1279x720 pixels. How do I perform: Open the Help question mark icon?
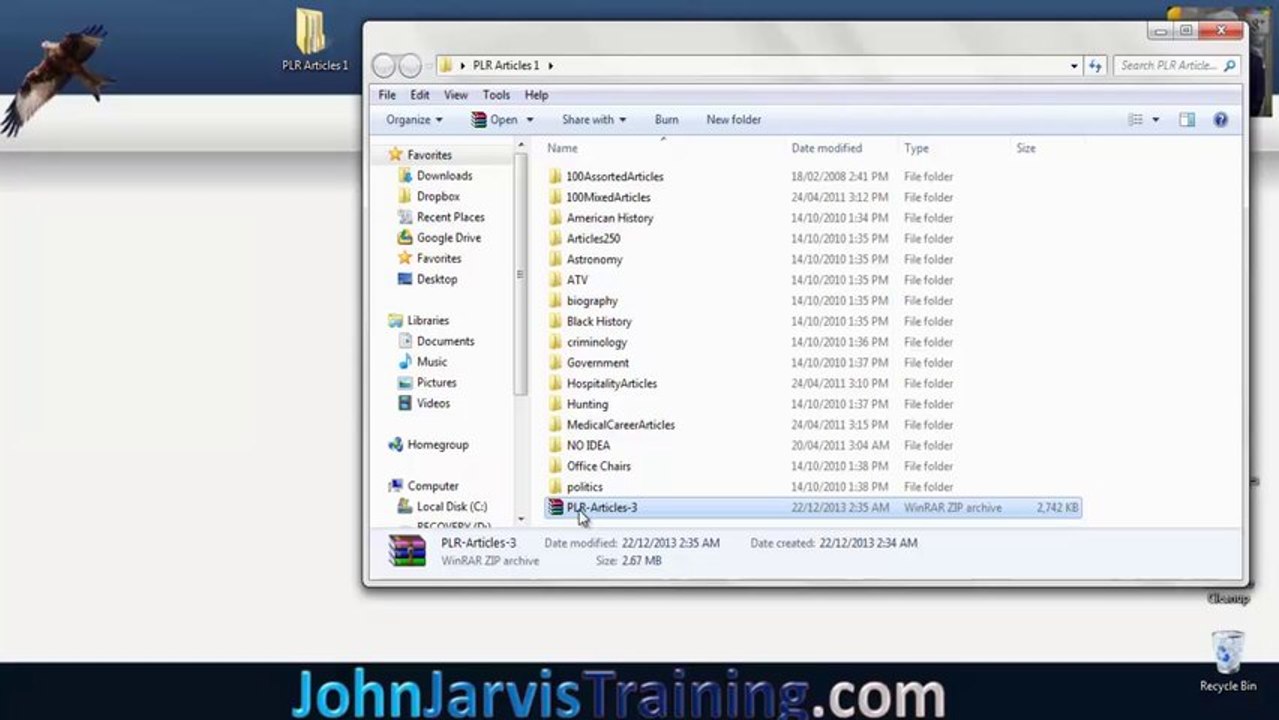1220,119
